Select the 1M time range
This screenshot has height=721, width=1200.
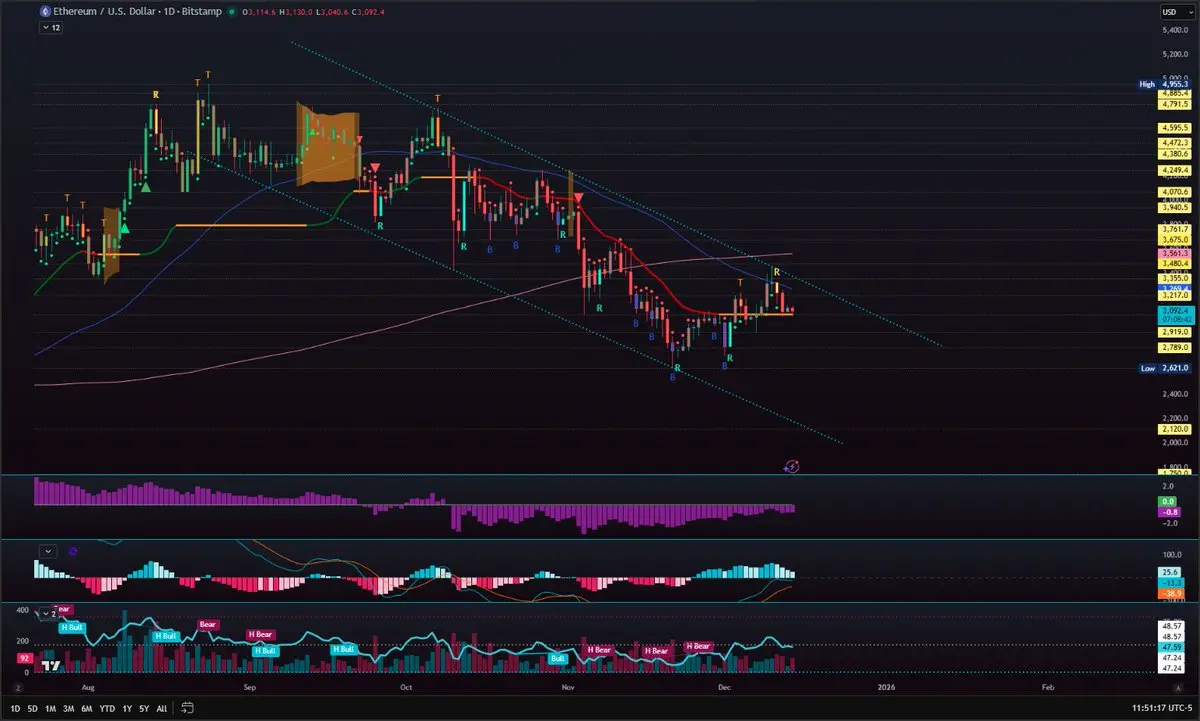[x=51, y=708]
